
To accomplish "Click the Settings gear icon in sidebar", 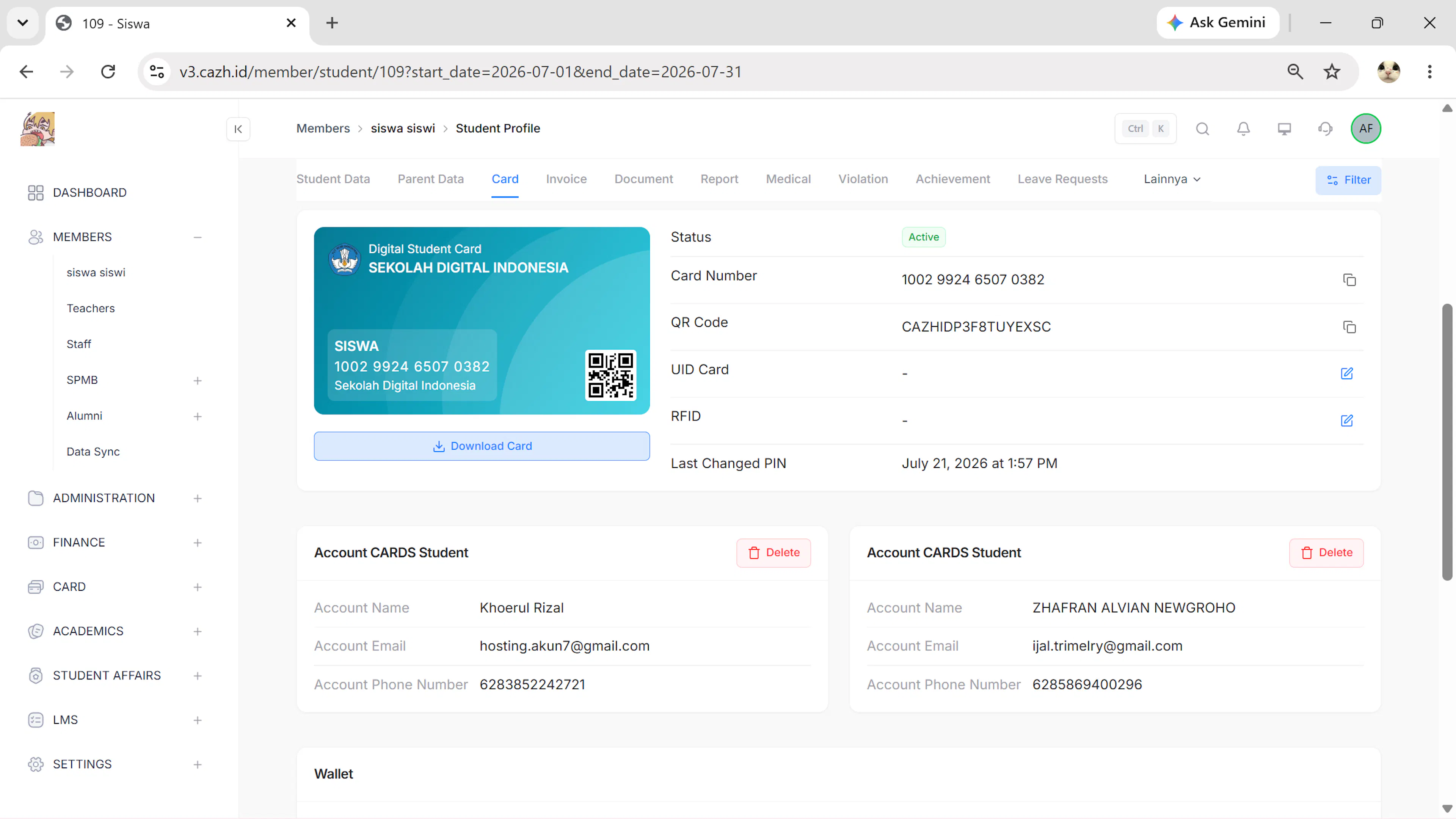I will coord(36,764).
